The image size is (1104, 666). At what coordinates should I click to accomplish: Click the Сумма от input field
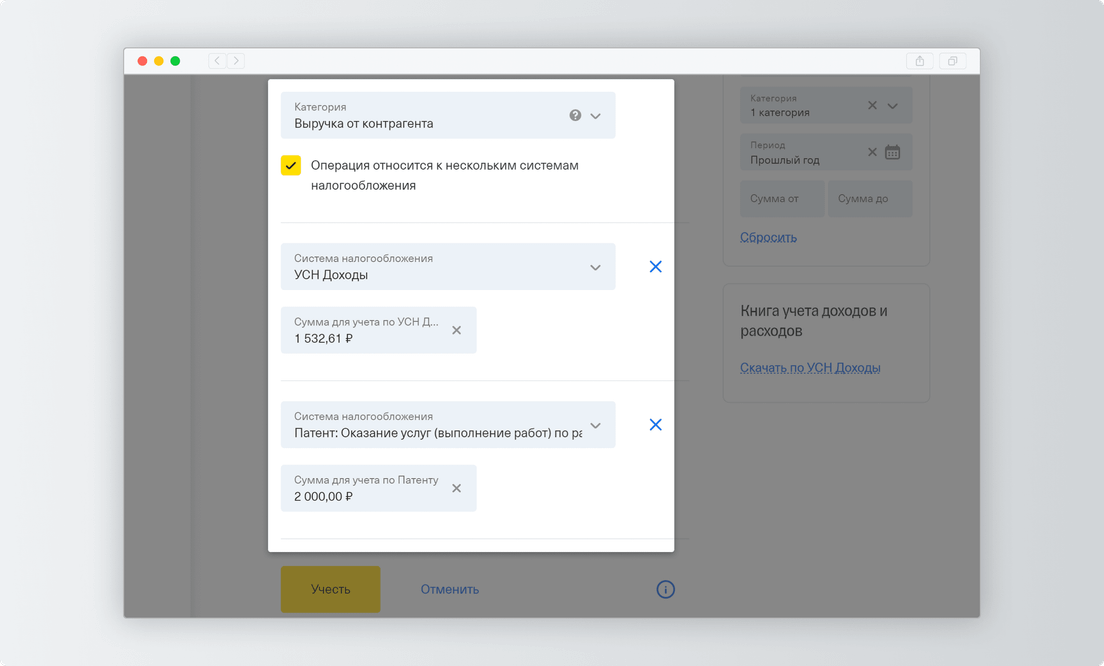(x=782, y=199)
